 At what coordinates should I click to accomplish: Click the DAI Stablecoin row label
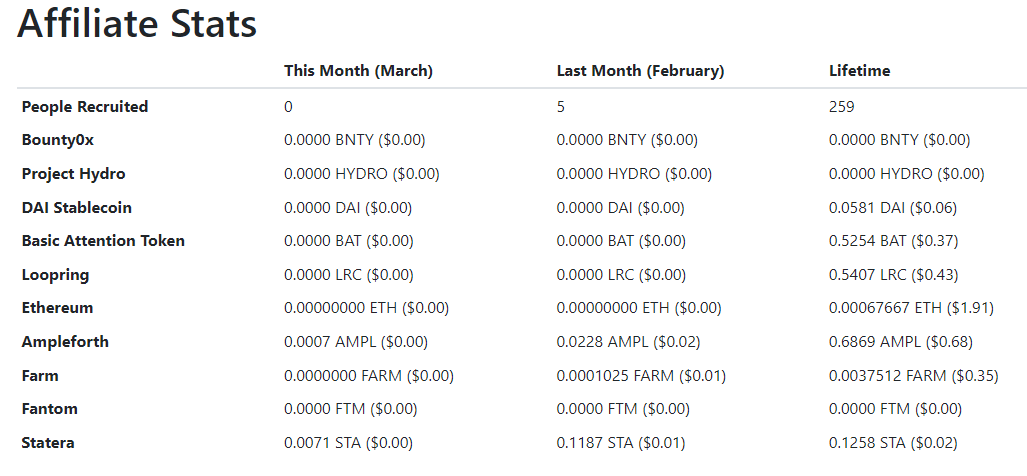click(x=77, y=208)
